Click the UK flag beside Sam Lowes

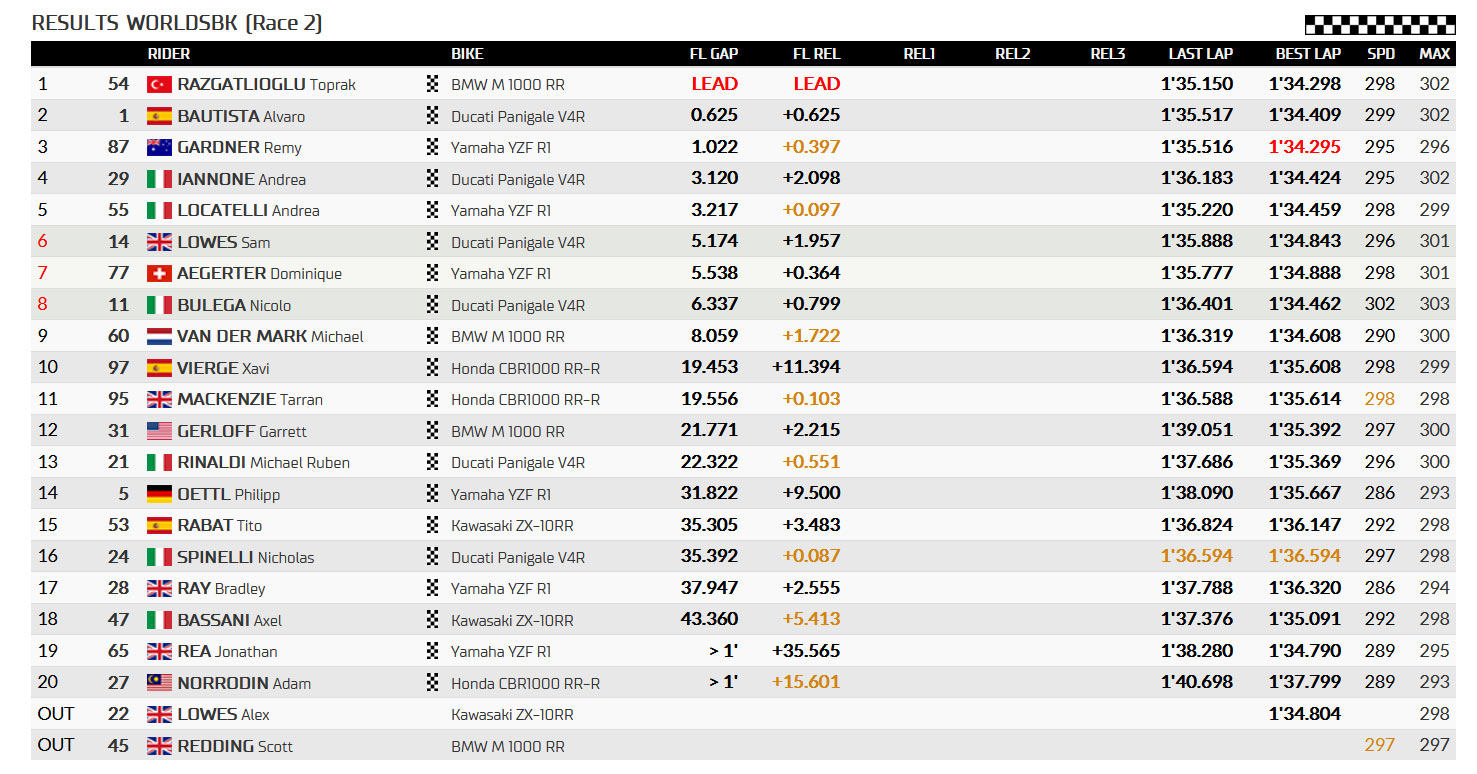pyautogui.click(x=159, y=242)
